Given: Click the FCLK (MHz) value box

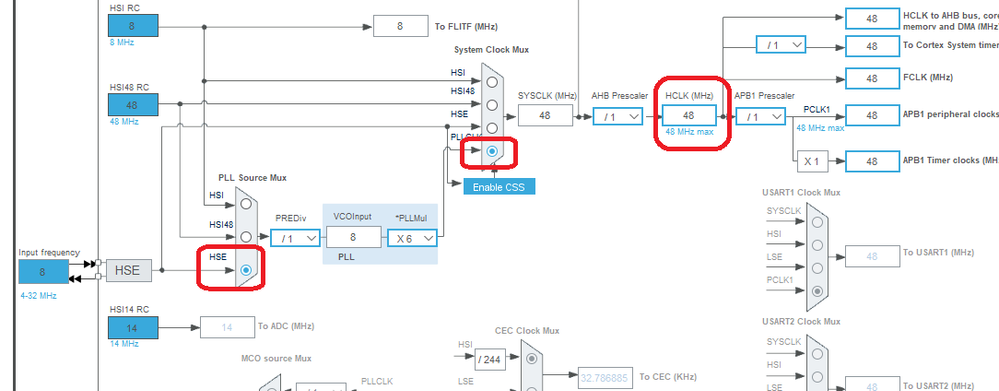Looking at the screenshot, I should tap(872, 78).
